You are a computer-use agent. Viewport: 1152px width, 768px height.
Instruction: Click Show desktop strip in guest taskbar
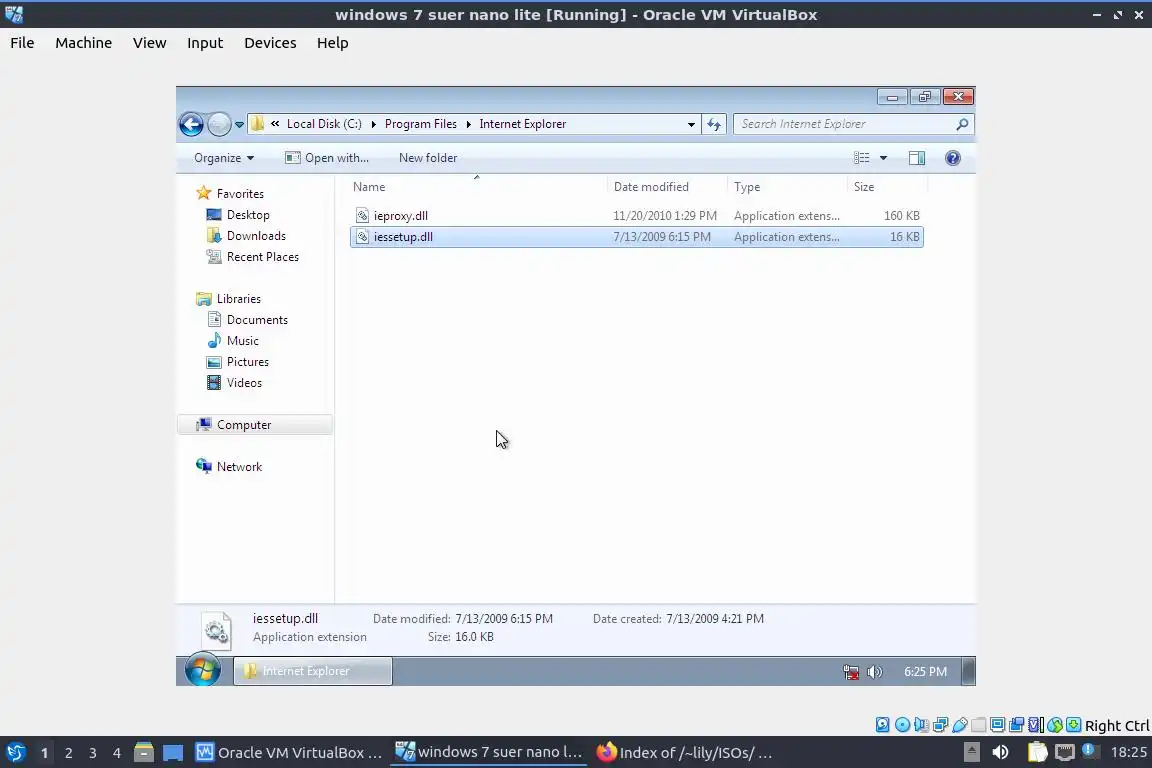(969, 671)
